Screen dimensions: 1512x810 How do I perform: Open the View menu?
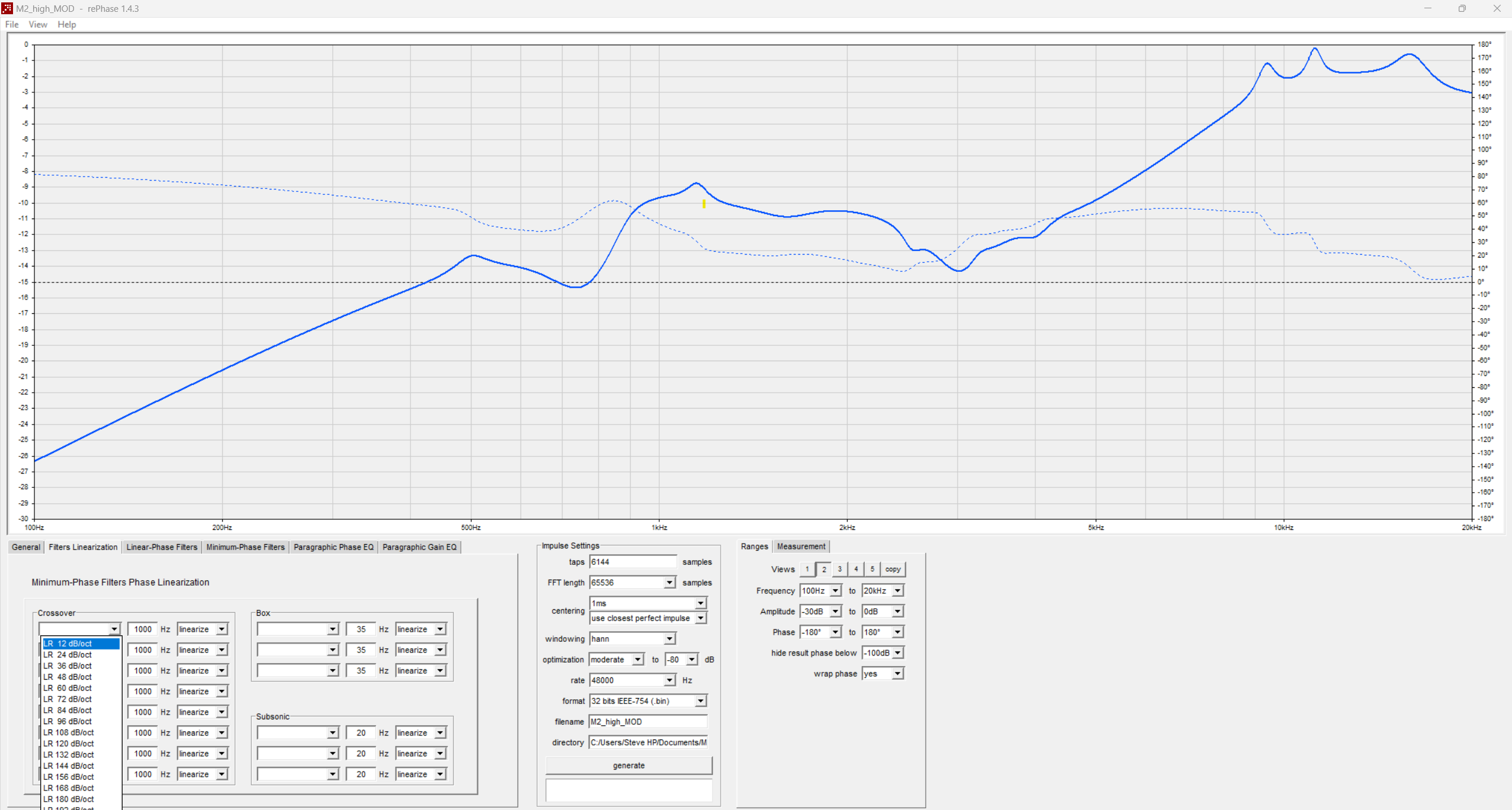click(37, 24)
